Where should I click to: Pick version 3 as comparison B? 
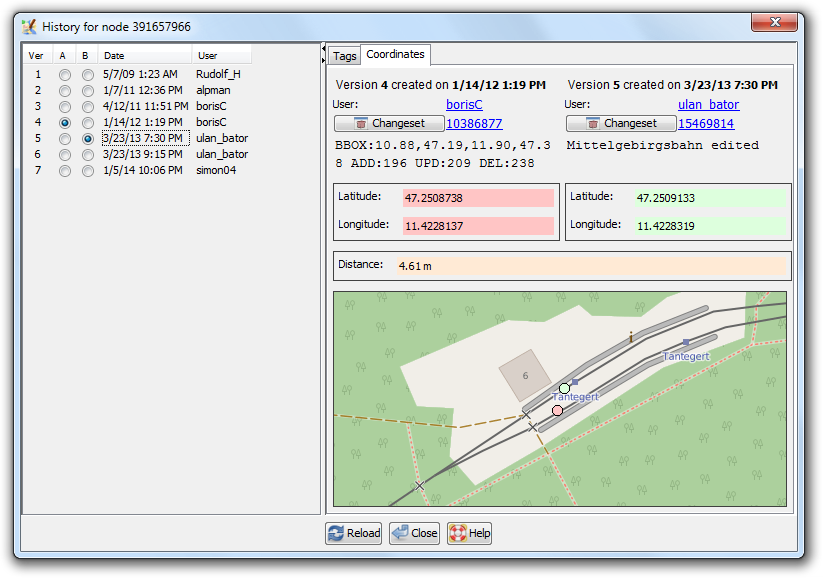click(x=88, y=107)
